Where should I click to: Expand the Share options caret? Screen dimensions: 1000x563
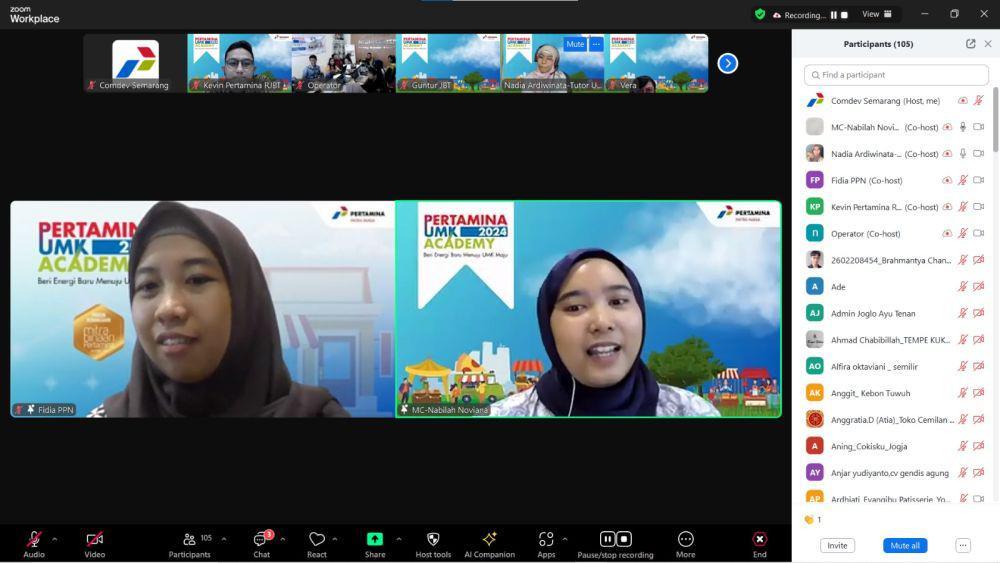[x=399, y=539]
